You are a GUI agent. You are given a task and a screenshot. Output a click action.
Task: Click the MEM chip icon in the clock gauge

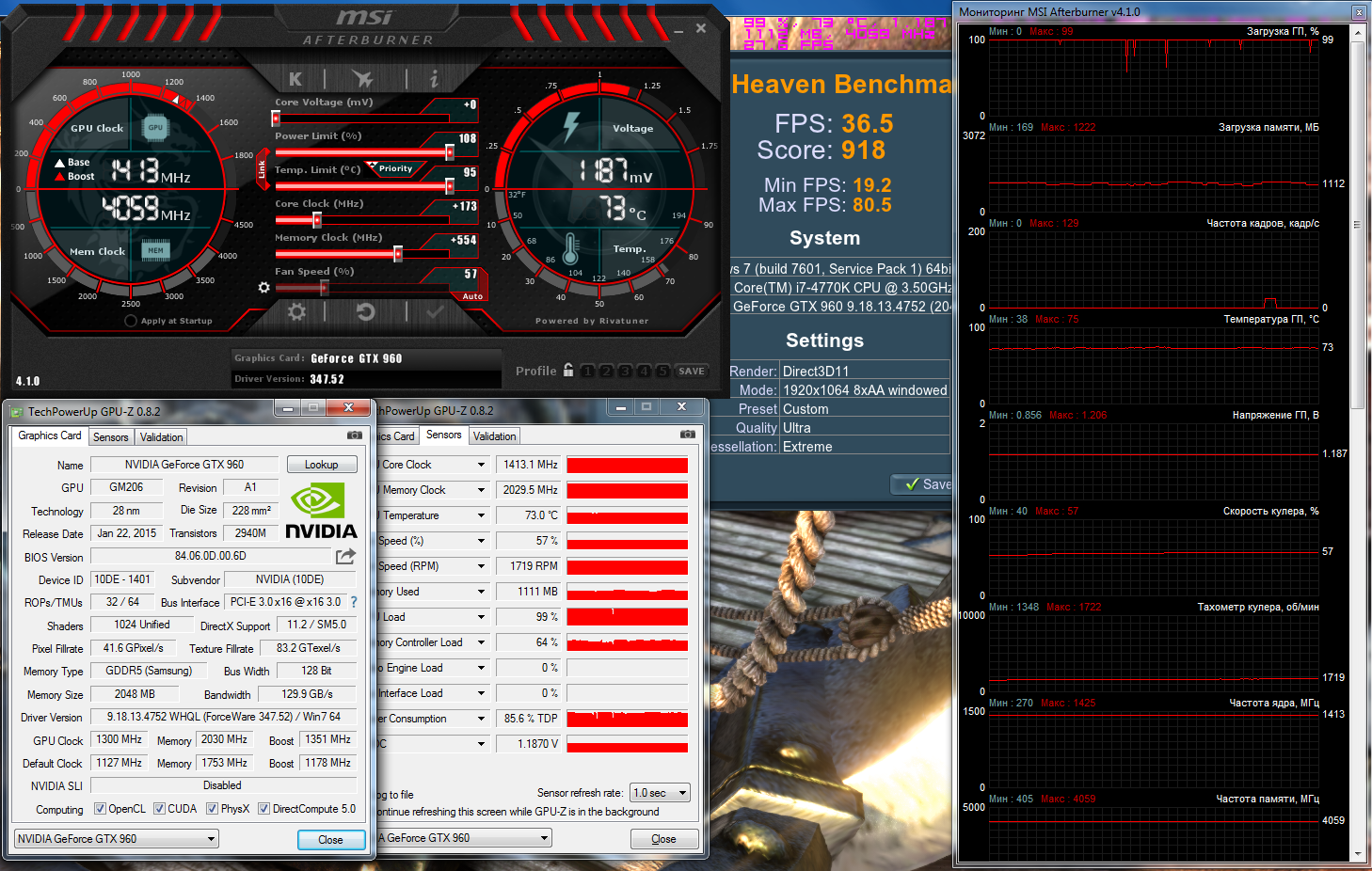pos(155,250)
